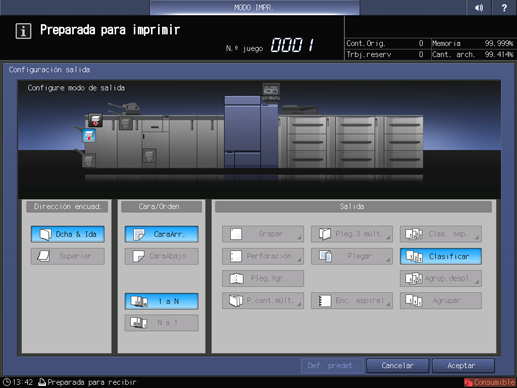Viewport: 517px width, 388px height.
Task: Open Enc. espiral binding options
Action: coord(352,300)
